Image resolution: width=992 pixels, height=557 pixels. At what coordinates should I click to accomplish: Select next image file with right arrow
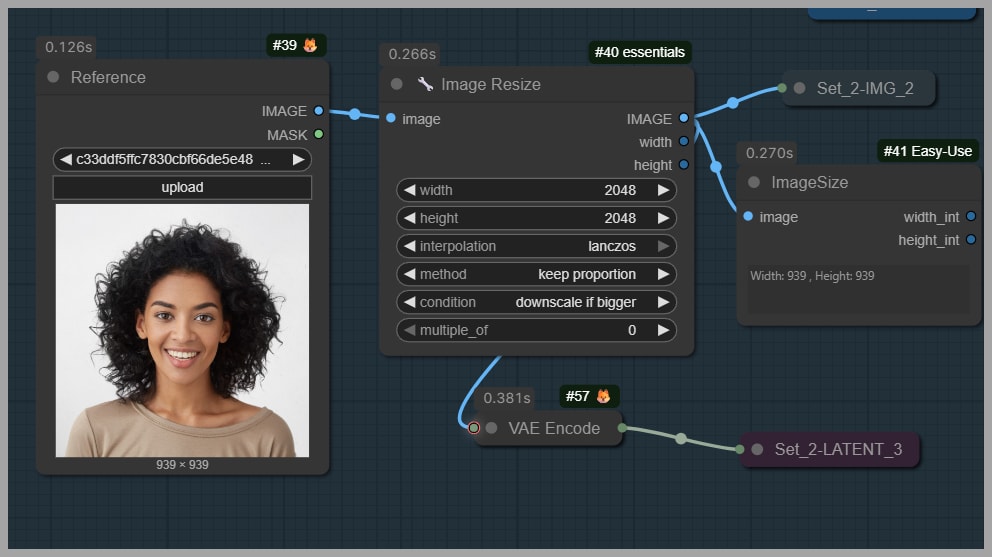point(298,159)
